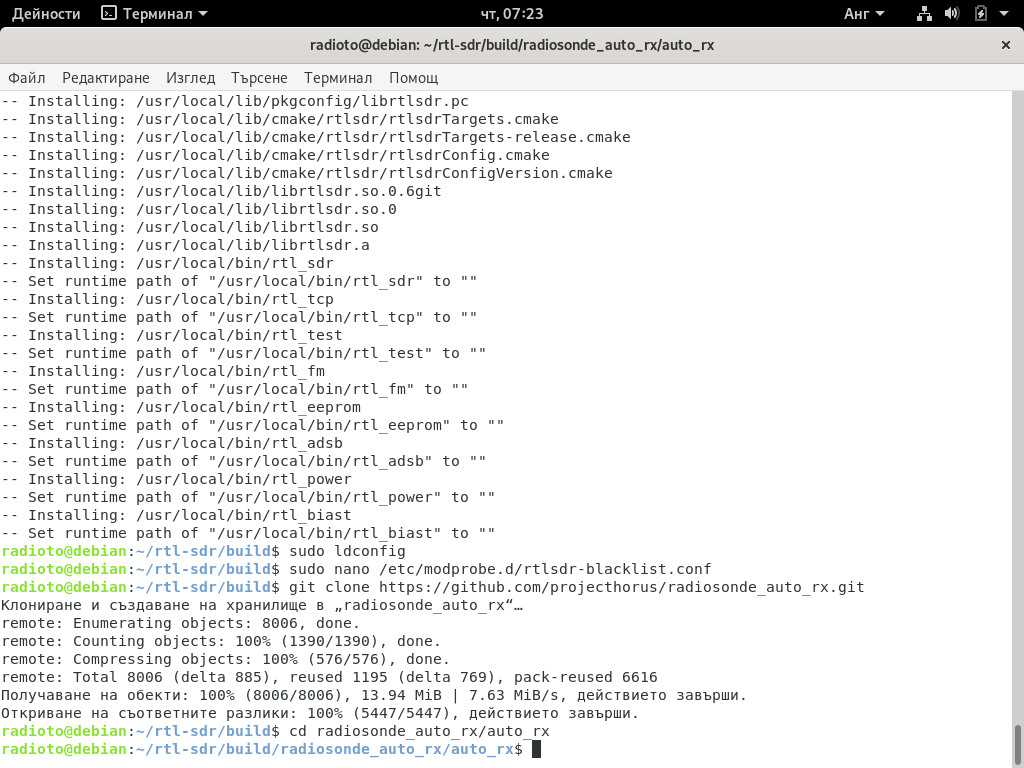Viewport: 1024px width, 768px height.
Task: Open the clock showing чт, 07:23
Action: [511, 13]
